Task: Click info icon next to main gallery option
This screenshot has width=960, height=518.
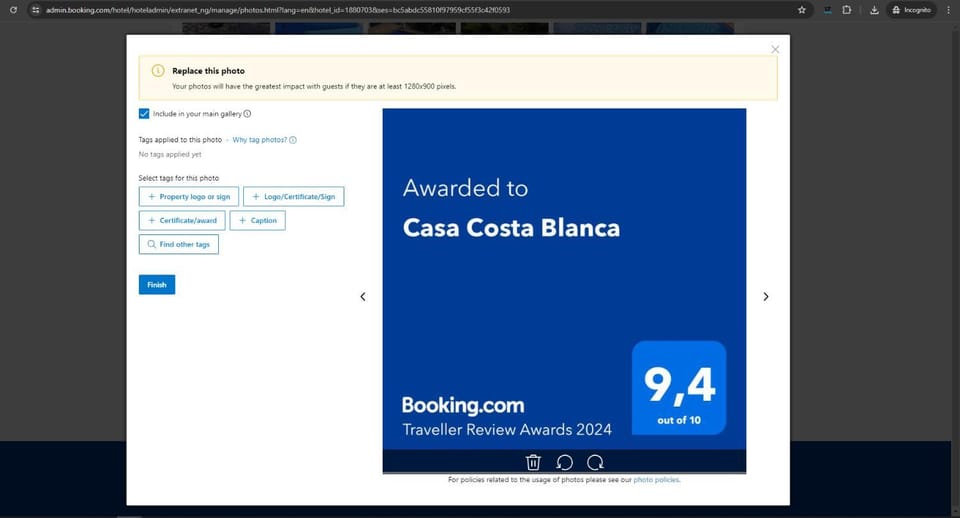Action: (247, 114)
